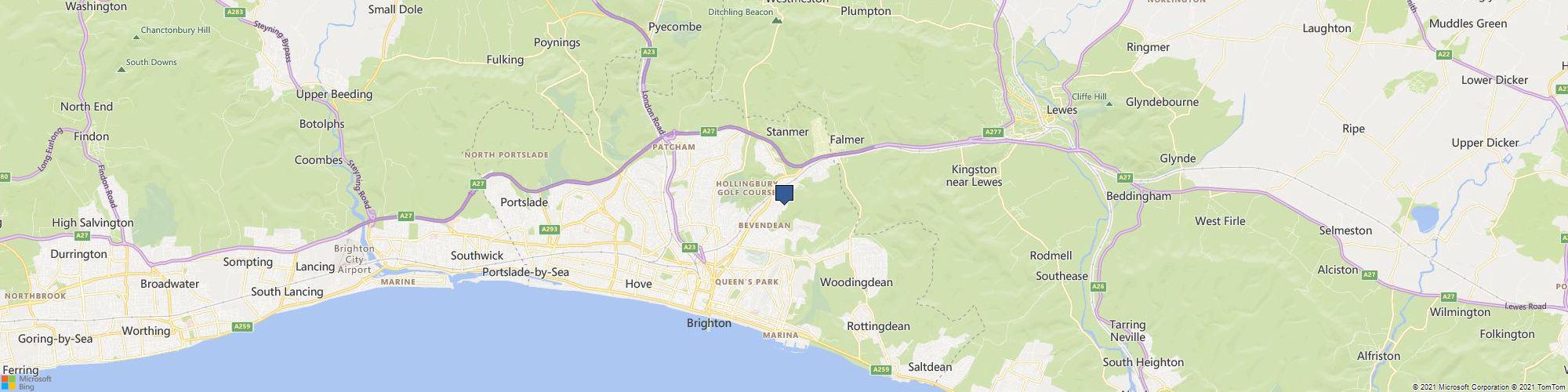The height and width of the screenshot is (392, 1568).
Task: Click the Upper Beeding village label
Action: [334, 94]
